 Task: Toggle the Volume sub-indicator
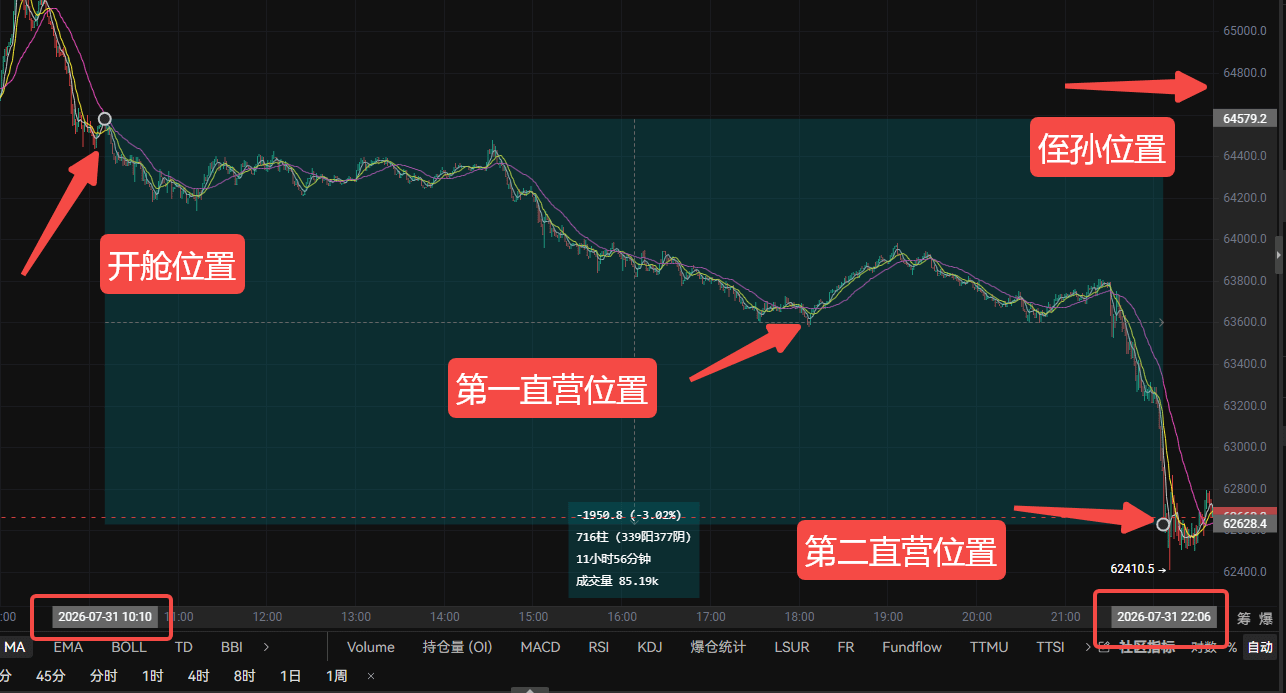[371, 647]
